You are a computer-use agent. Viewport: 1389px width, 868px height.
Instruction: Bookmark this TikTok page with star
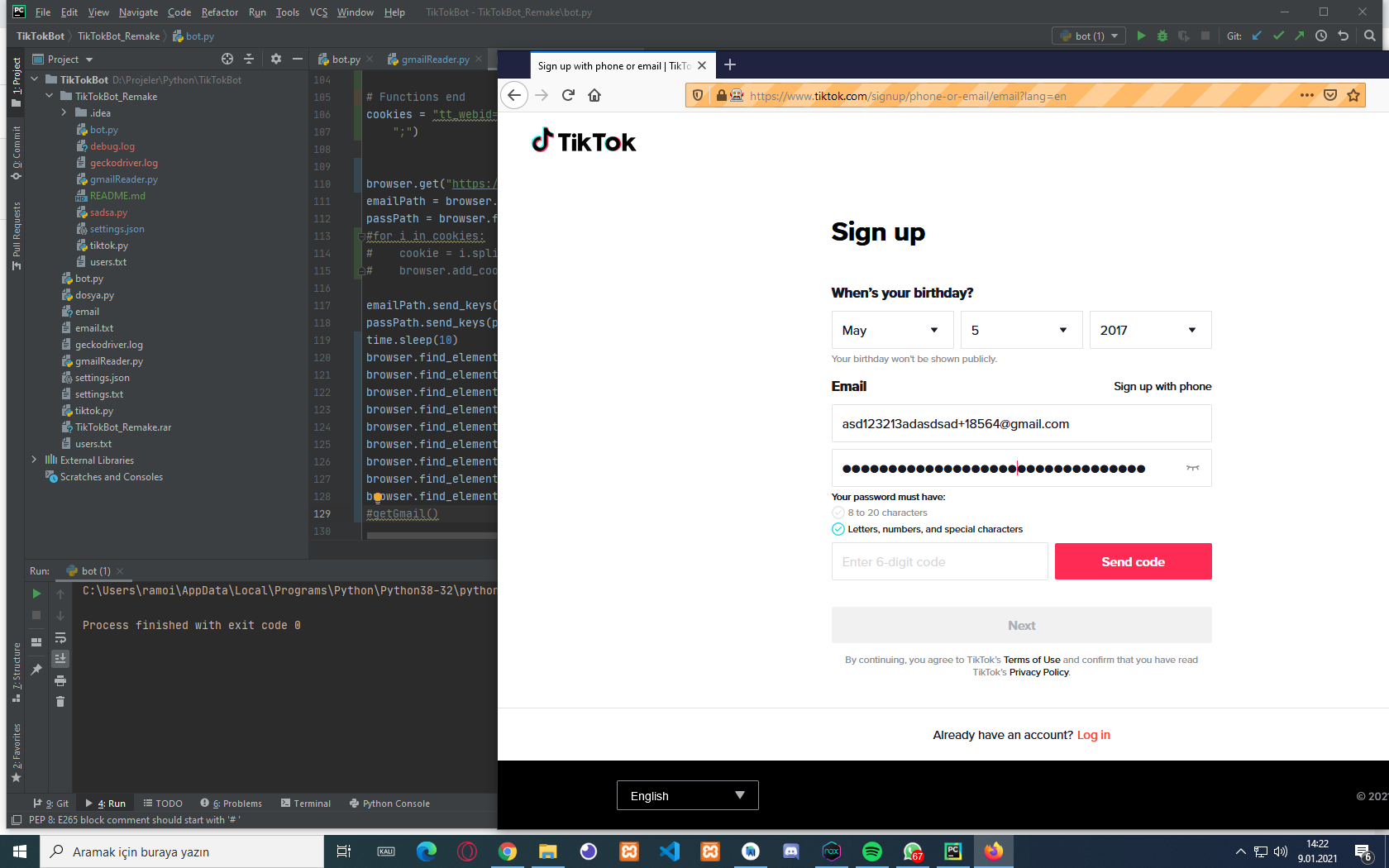[x=1353, y=95]
